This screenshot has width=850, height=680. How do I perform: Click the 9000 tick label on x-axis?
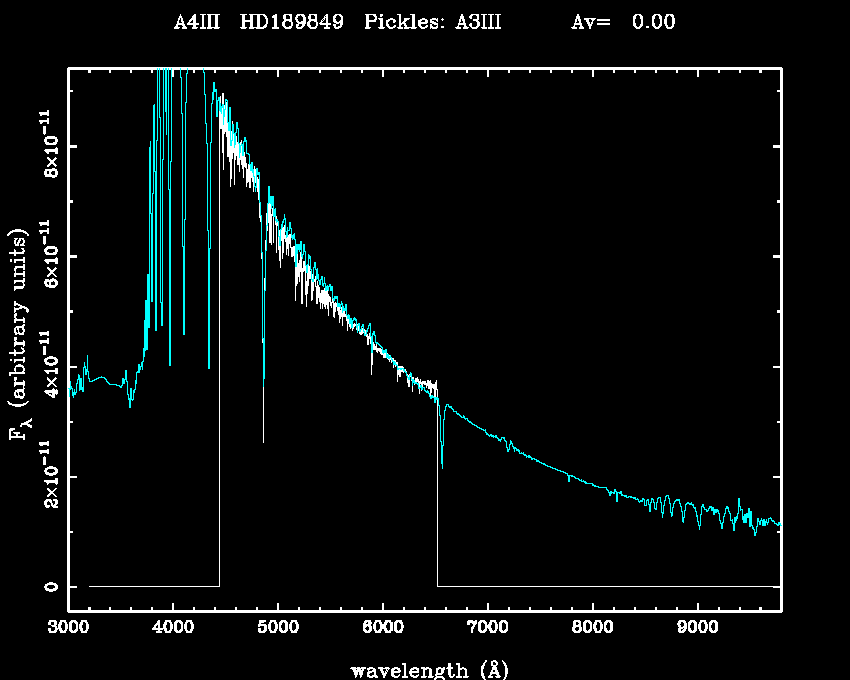click(x=697, y=628)
